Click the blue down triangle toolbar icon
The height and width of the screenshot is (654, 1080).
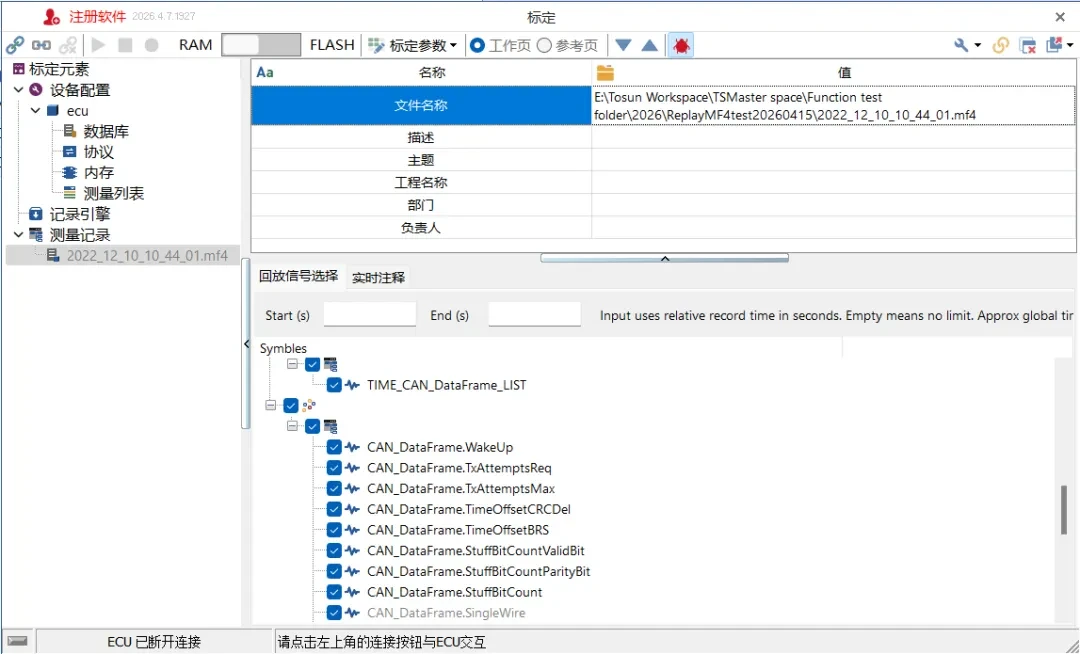tap(623, 45)
